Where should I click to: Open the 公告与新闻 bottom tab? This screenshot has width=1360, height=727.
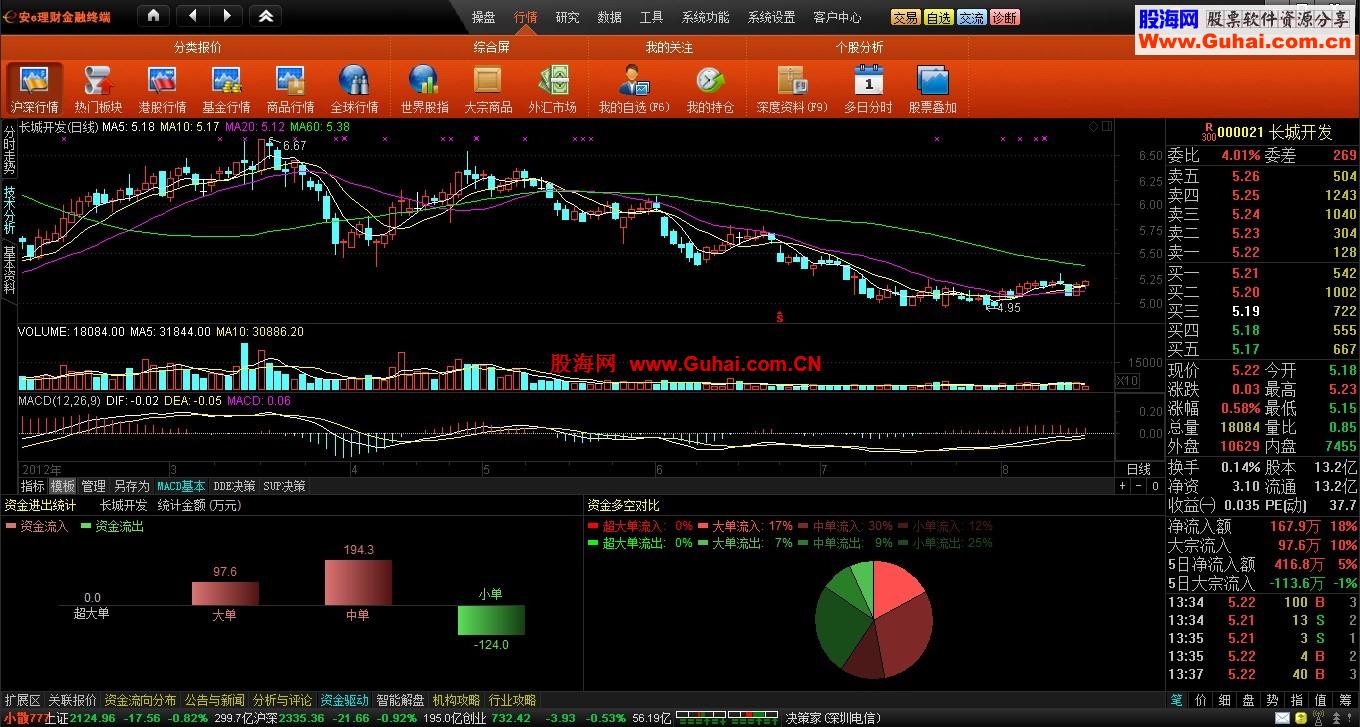[214, 700]
